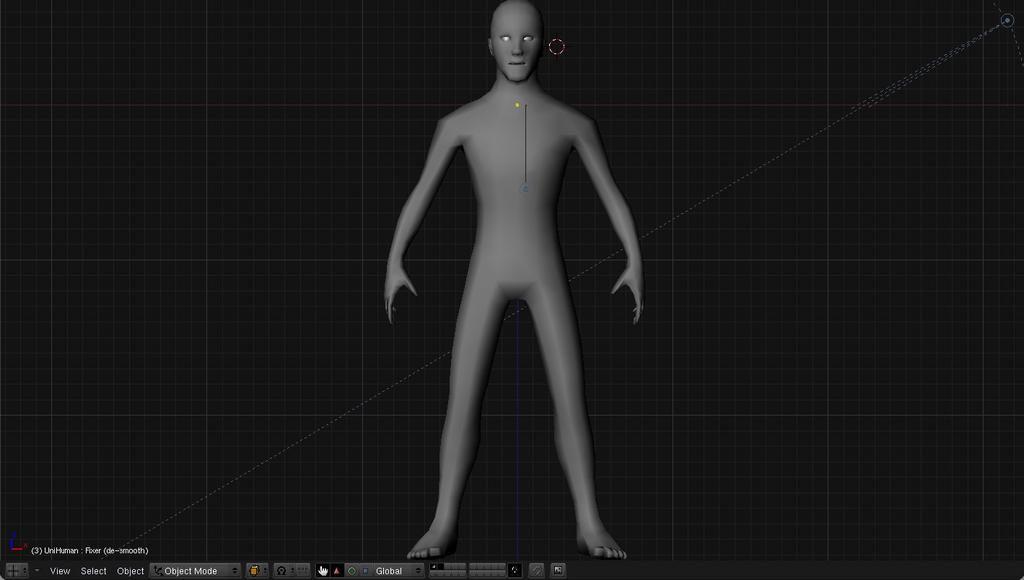1024x580 pixels.
Task: Click the UniHuman : Fixer (de-smooth) label
Action: coord(89,551)
